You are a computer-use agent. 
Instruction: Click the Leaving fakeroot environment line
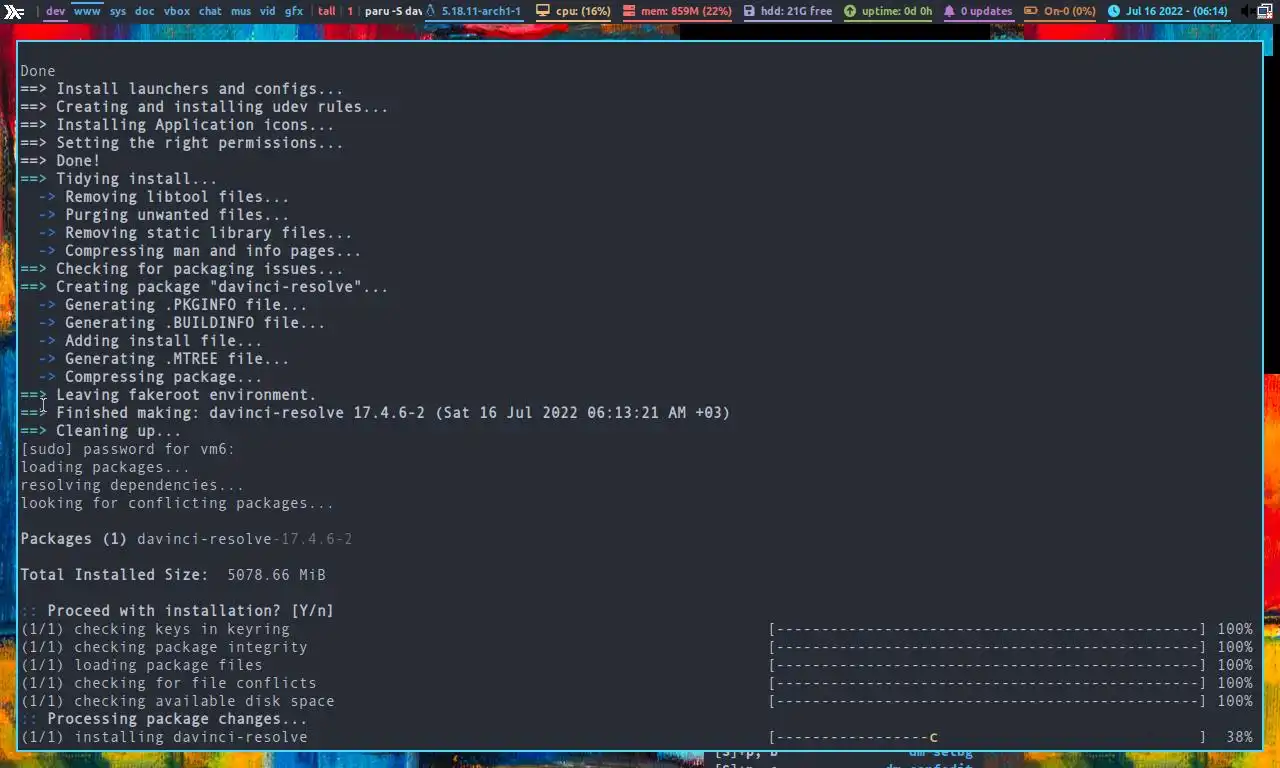click(168, 395)
